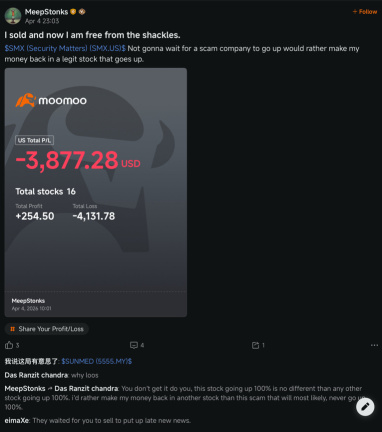This screenshot has width=382, height=432.
Task: Open the three-dot more options menu
Action: (x=374, y=345)
